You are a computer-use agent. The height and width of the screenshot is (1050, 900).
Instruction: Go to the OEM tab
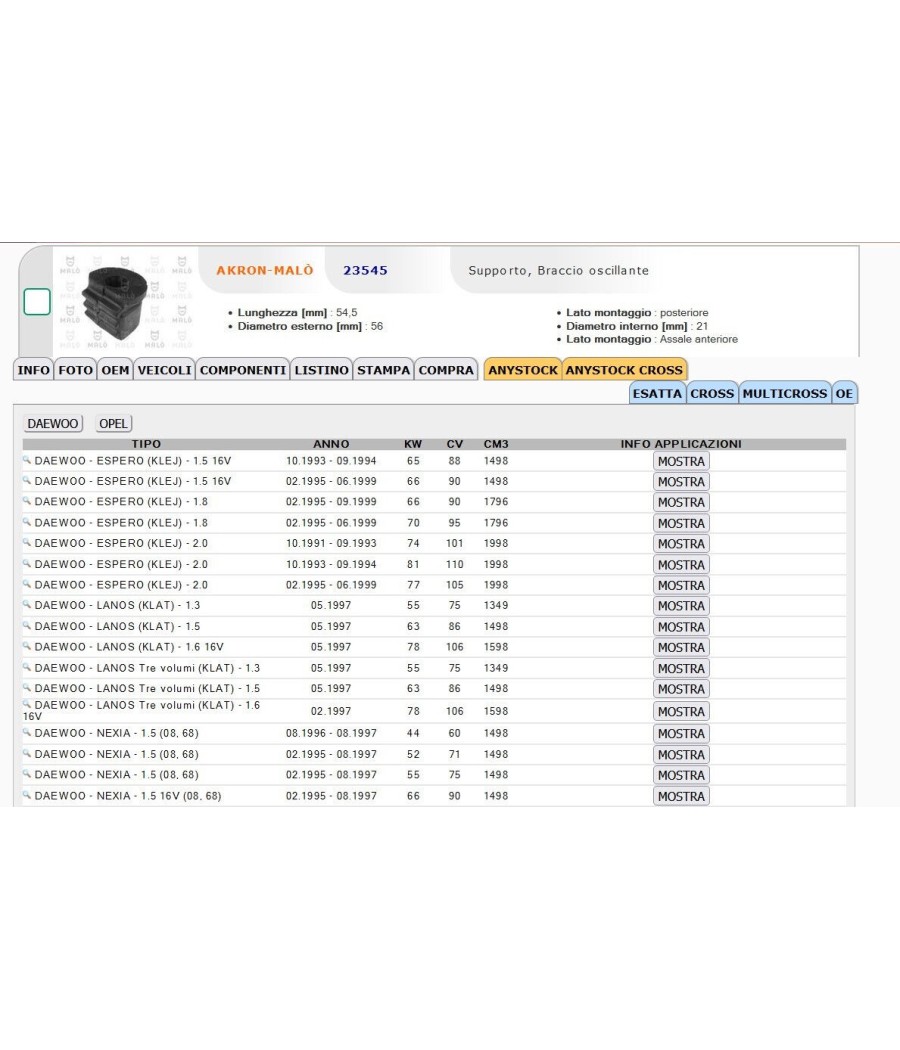[115, 370]
